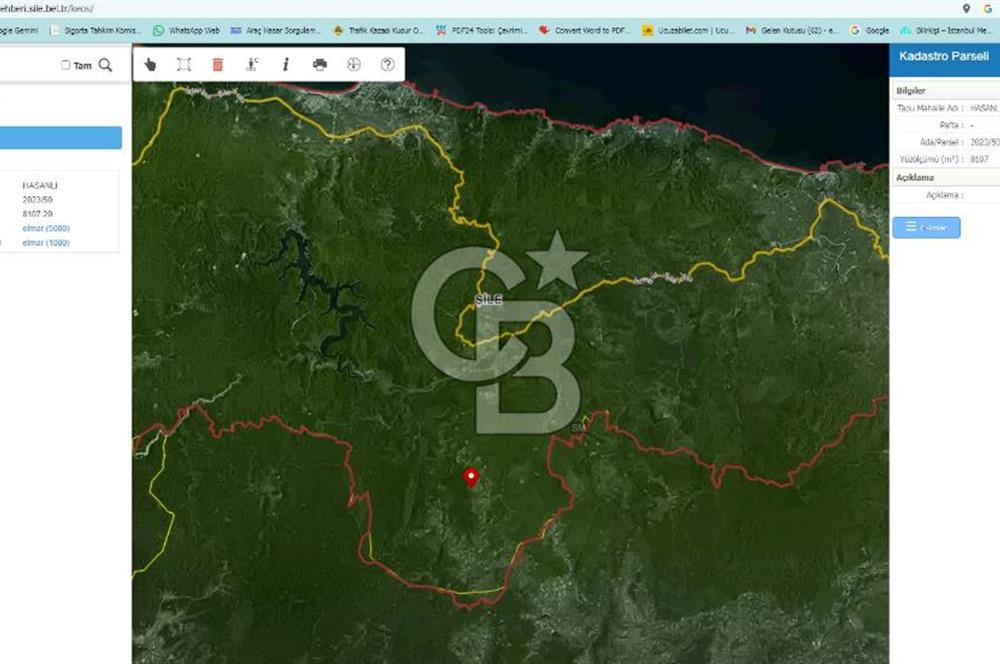The width and height of the screenshot is (1000, 664).
Task: Open the imar (1000) link
Action: pyautogui.click(x=45, y=242)
